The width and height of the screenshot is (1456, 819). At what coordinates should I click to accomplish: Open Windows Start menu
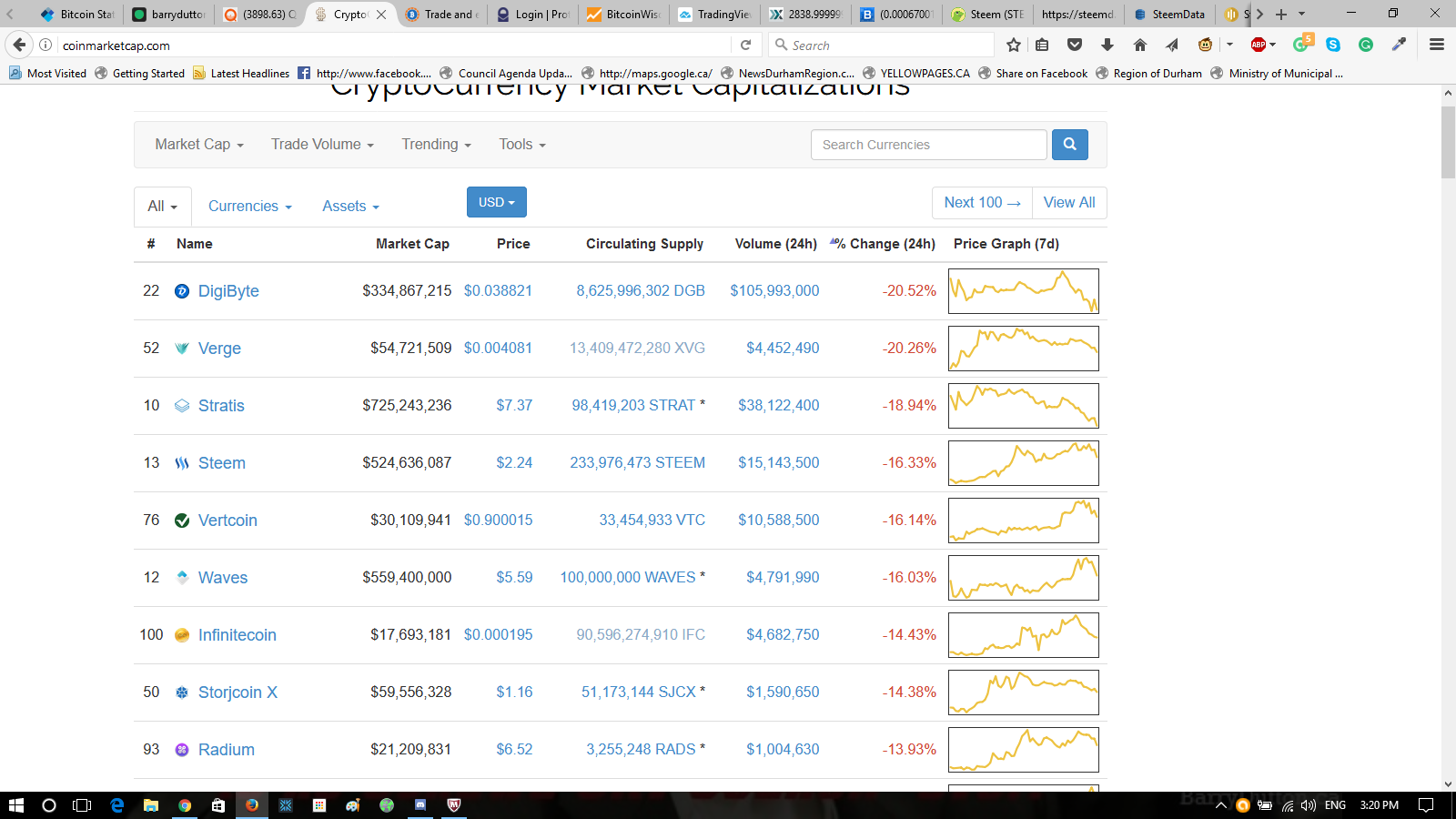tap(15, 805)
